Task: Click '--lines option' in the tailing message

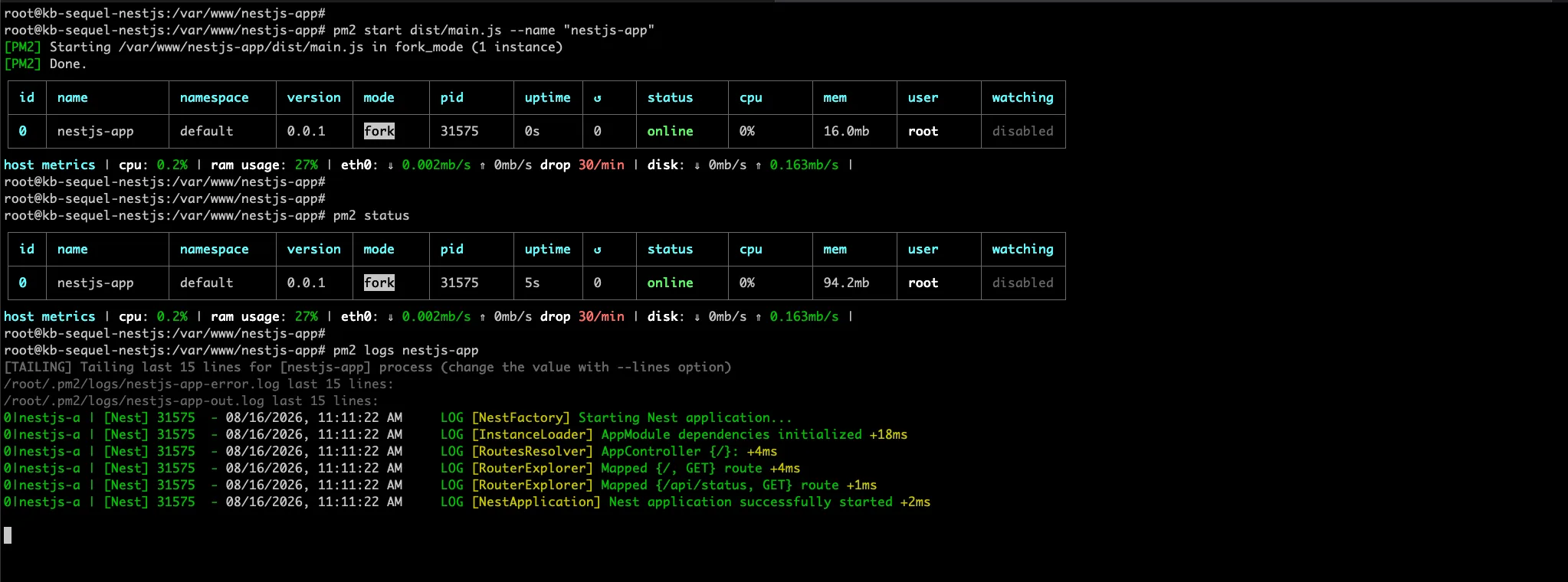Action: pos(671,367)
